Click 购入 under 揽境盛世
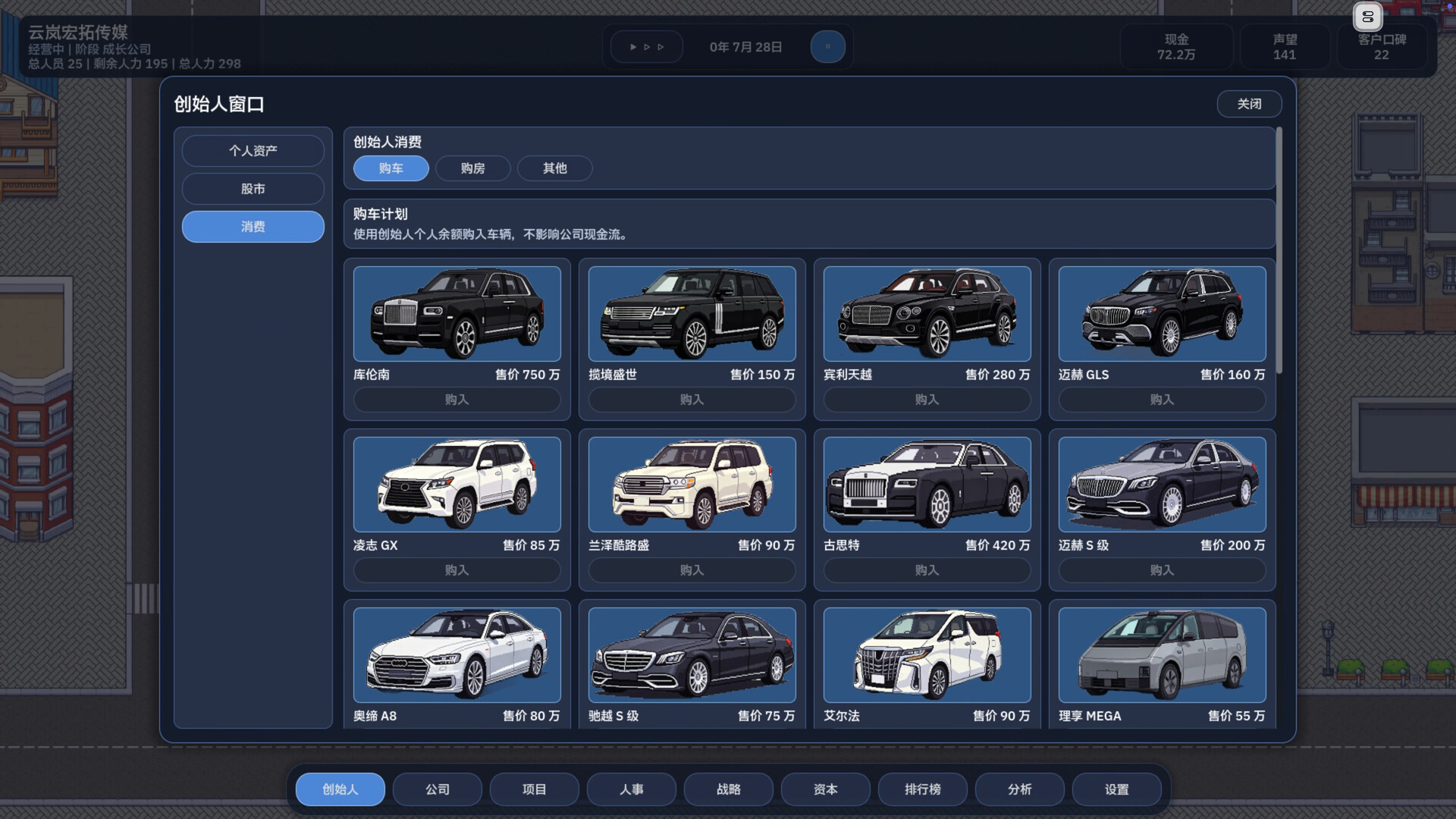 pyautogui.click(x=692, y=400)
